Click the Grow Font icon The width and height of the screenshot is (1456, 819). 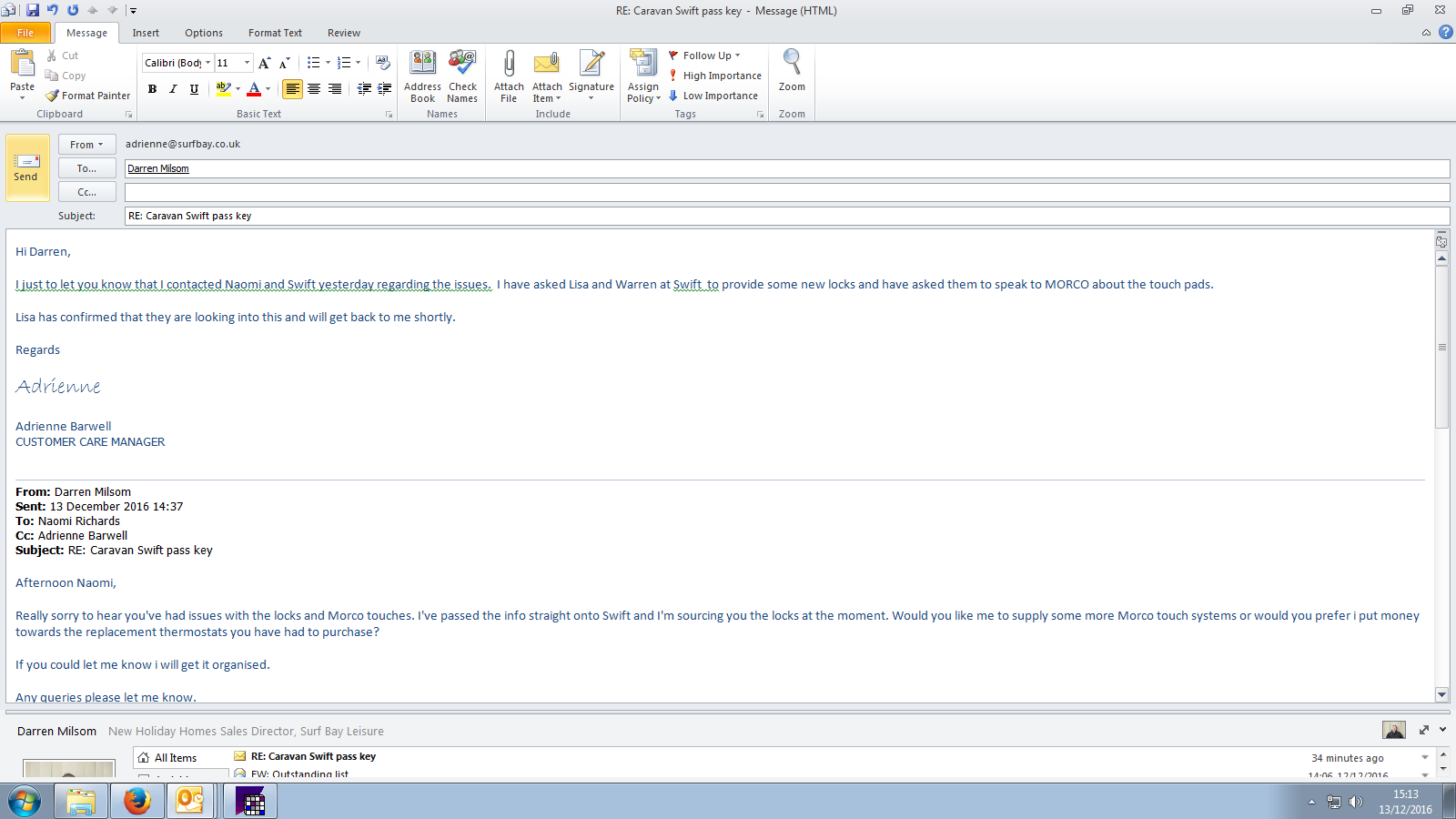pyautogui.click(x=264, y=63)
